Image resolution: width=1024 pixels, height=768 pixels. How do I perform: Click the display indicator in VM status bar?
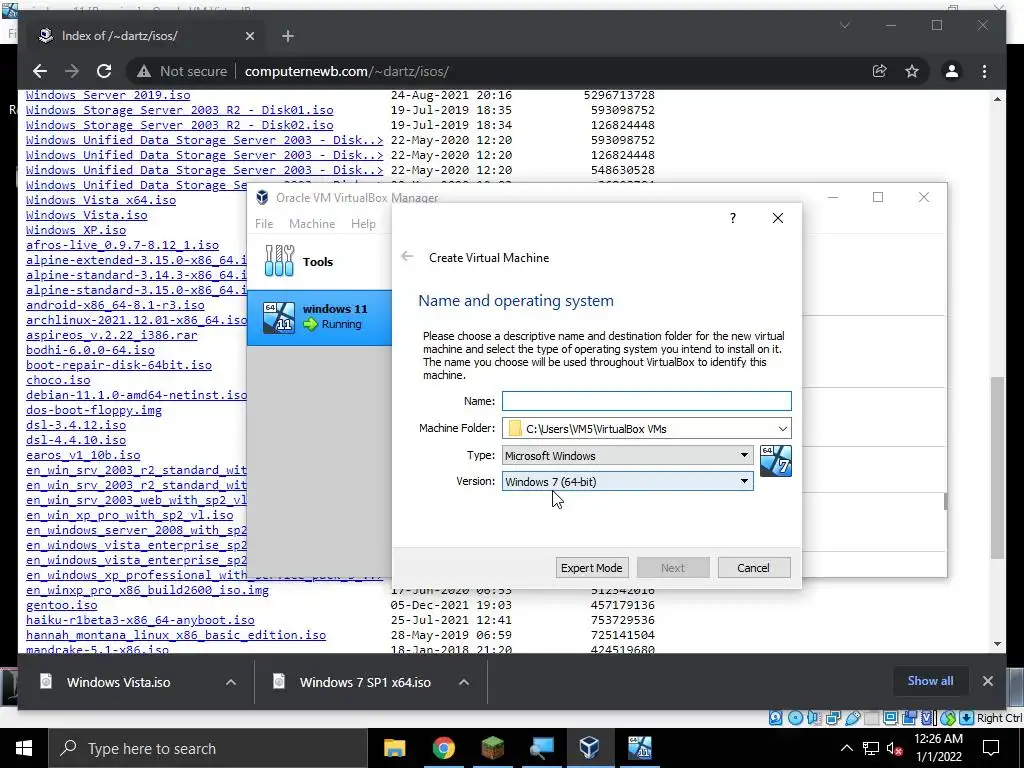(890, 718)
